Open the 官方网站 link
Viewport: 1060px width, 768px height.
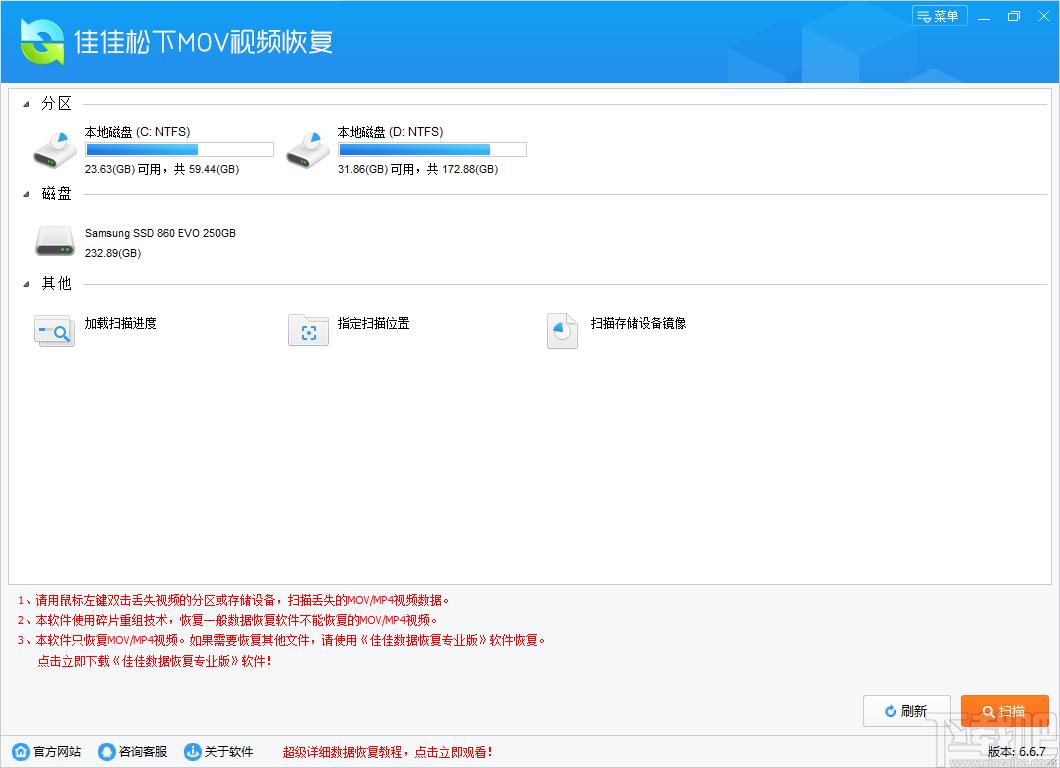coord(57,752)
